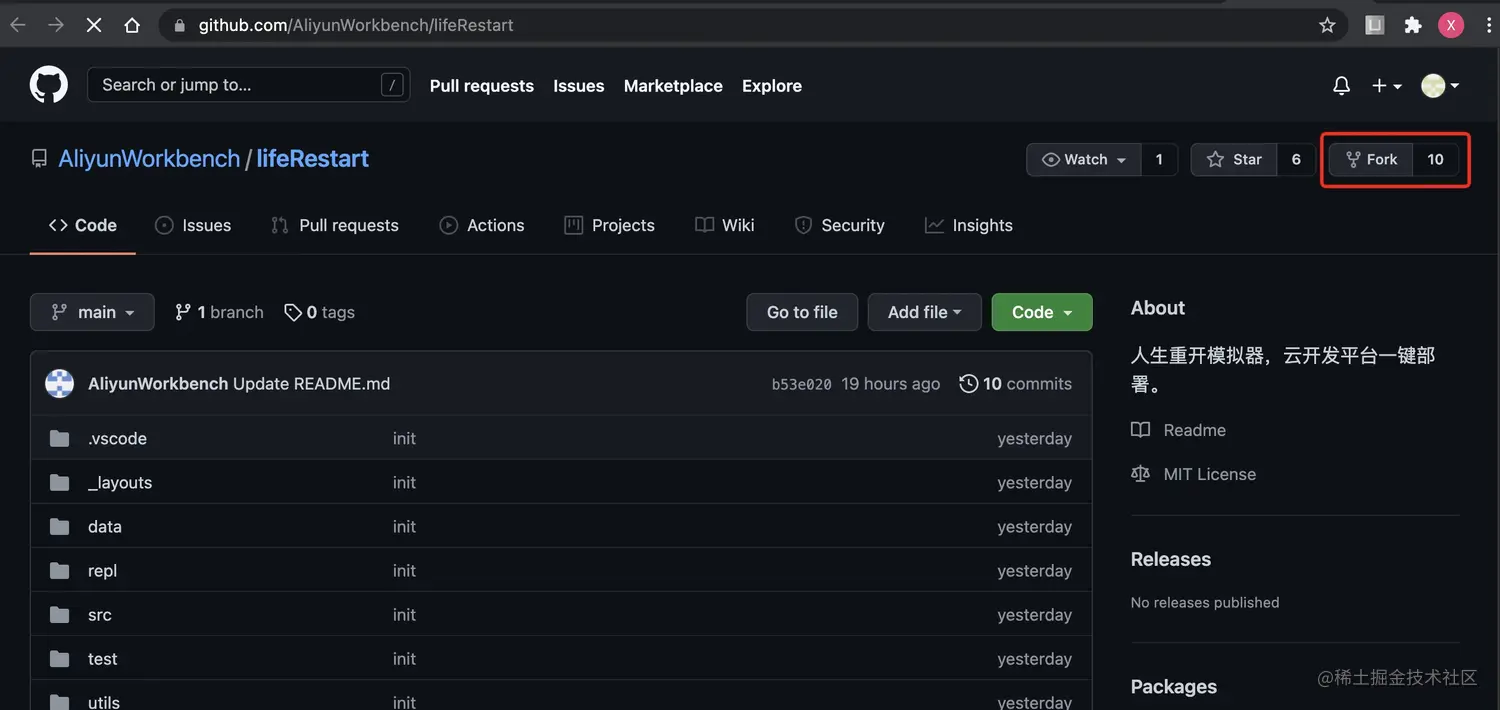Viewport: 1500px width, 710px height.
Task: Open Marketplace in the top navigation
Action: (x=673, y=86)
